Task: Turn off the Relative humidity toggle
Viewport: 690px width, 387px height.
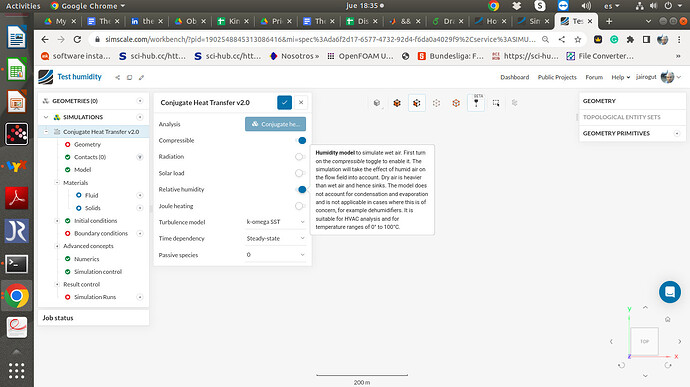Action: coord(301,189)
